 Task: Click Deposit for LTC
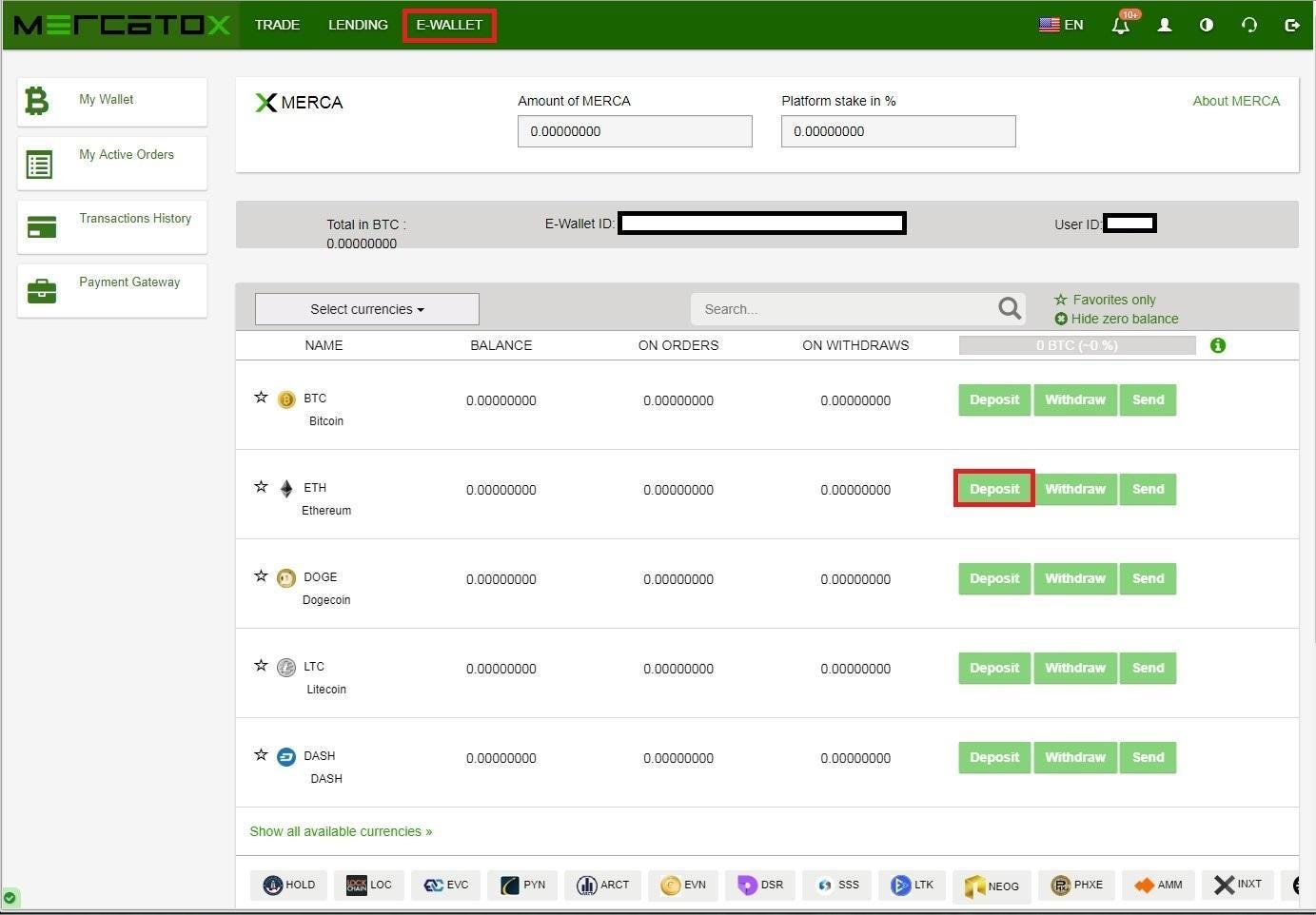[x=994, y=668]
